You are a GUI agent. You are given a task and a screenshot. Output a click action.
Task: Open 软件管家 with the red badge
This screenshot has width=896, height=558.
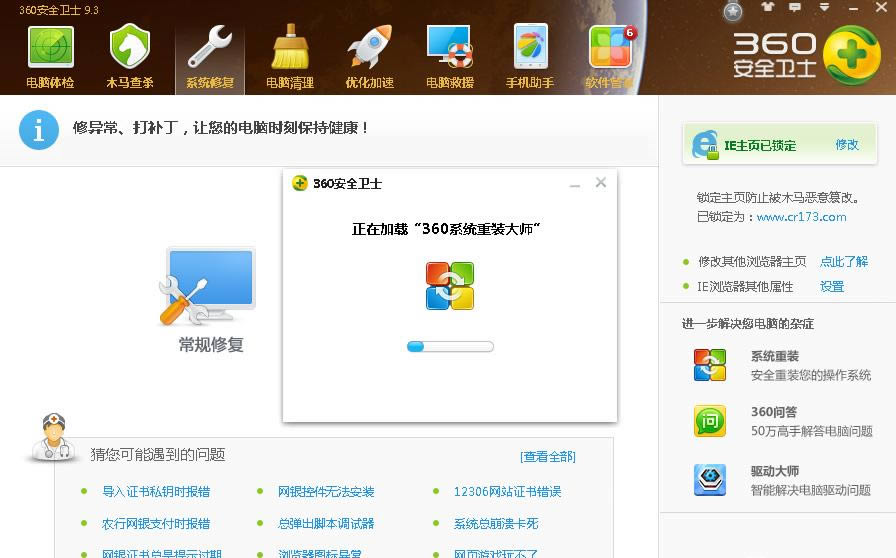[x=610, y=48]
